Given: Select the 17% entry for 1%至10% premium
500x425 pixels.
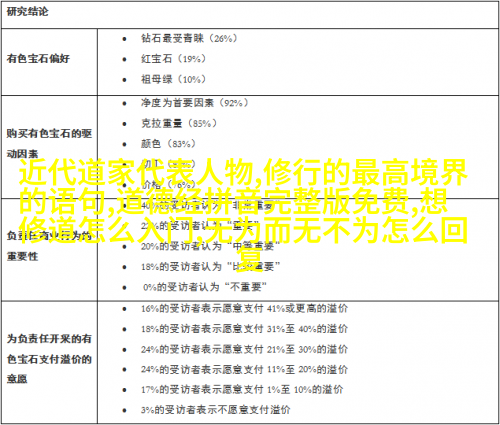Looking at the screenshot, I should pos(242,390).
